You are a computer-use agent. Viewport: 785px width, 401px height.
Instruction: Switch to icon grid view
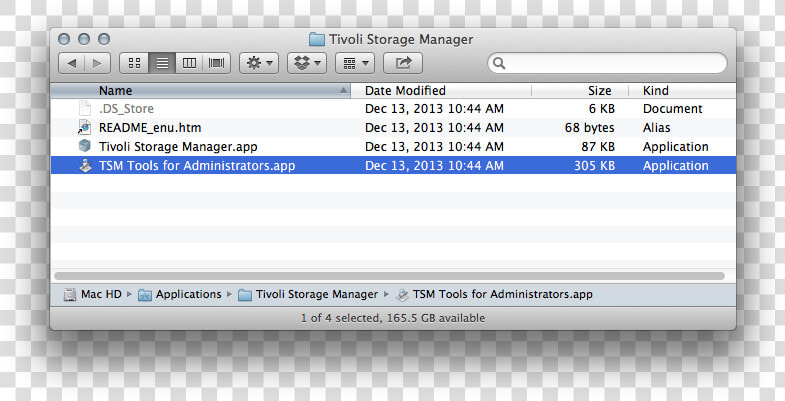(134, 63)
